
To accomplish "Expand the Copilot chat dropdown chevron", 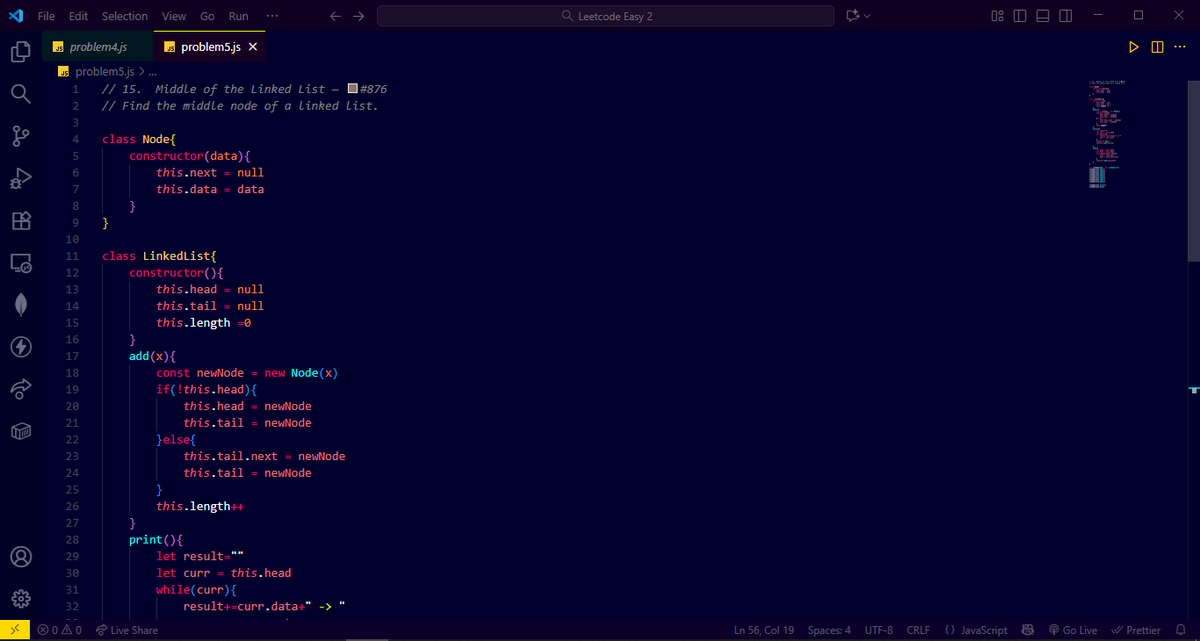I will 867,16.
